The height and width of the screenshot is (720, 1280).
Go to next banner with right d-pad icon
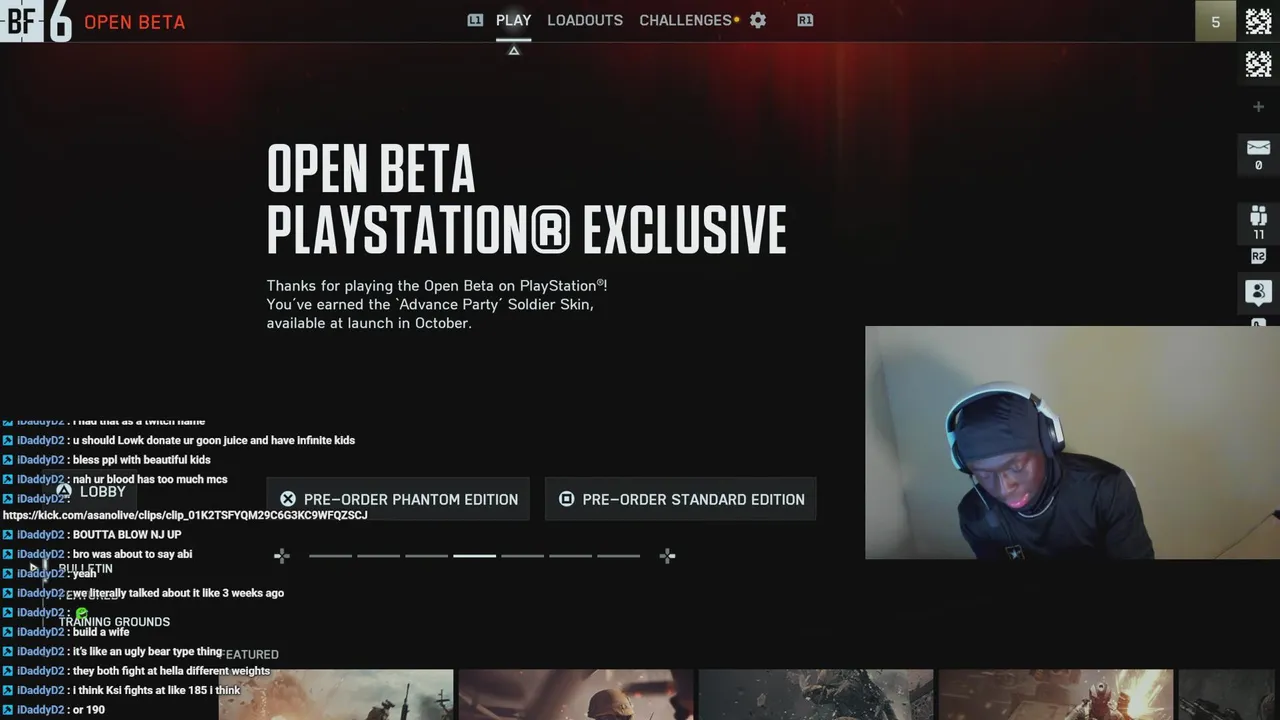[668, 556]
